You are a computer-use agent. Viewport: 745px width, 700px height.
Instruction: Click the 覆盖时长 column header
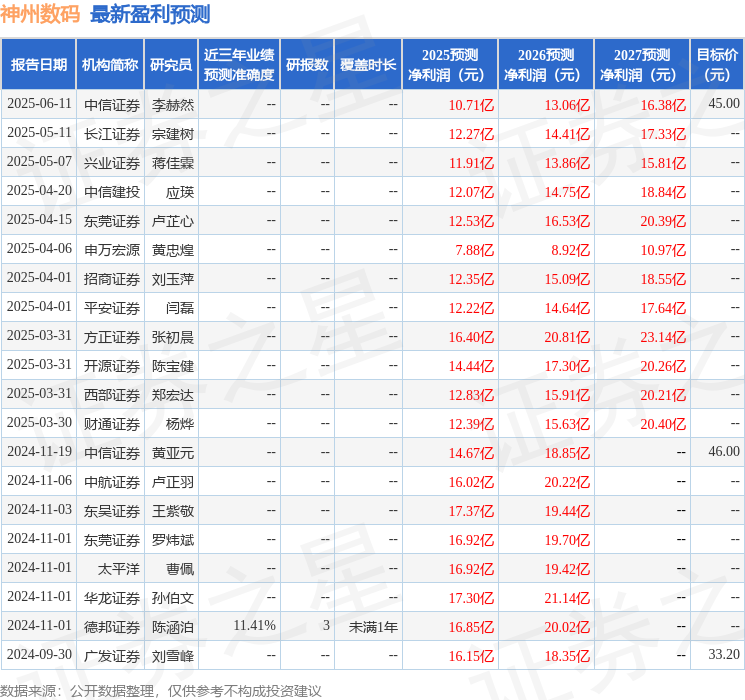coord(368,65)
